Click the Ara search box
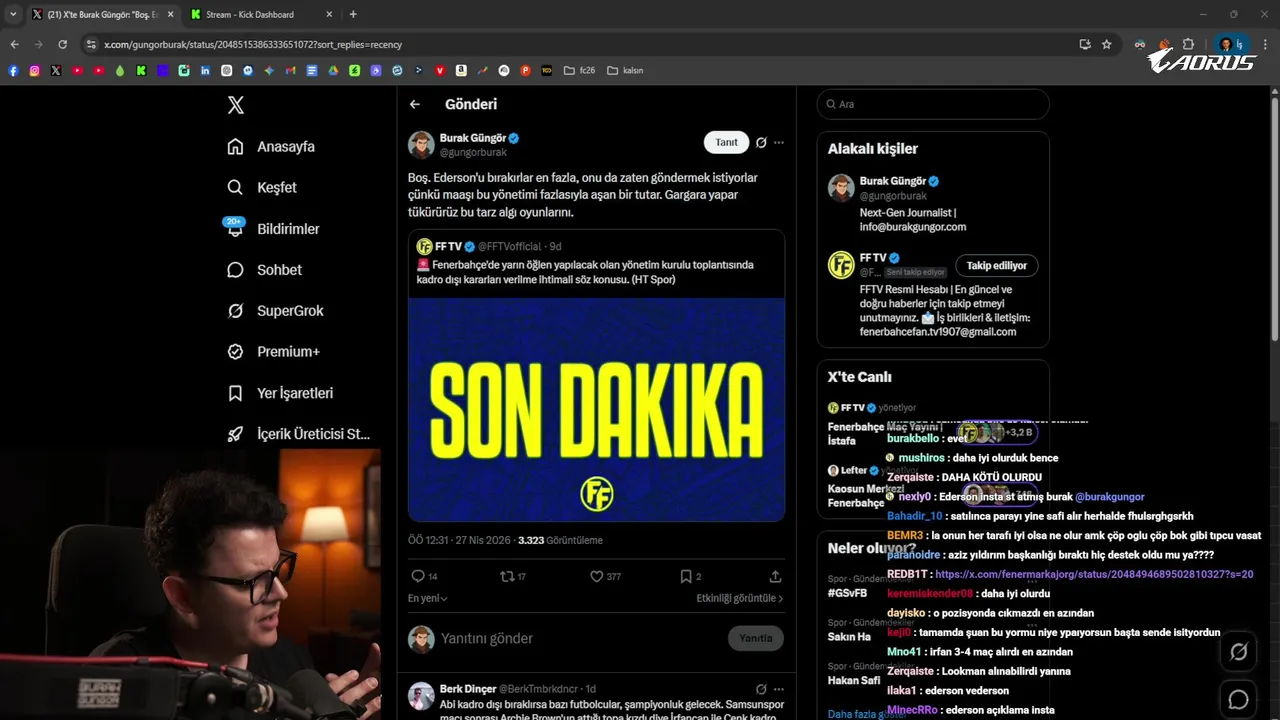Viewport: 1280px width, 720px height. point(932,104)
